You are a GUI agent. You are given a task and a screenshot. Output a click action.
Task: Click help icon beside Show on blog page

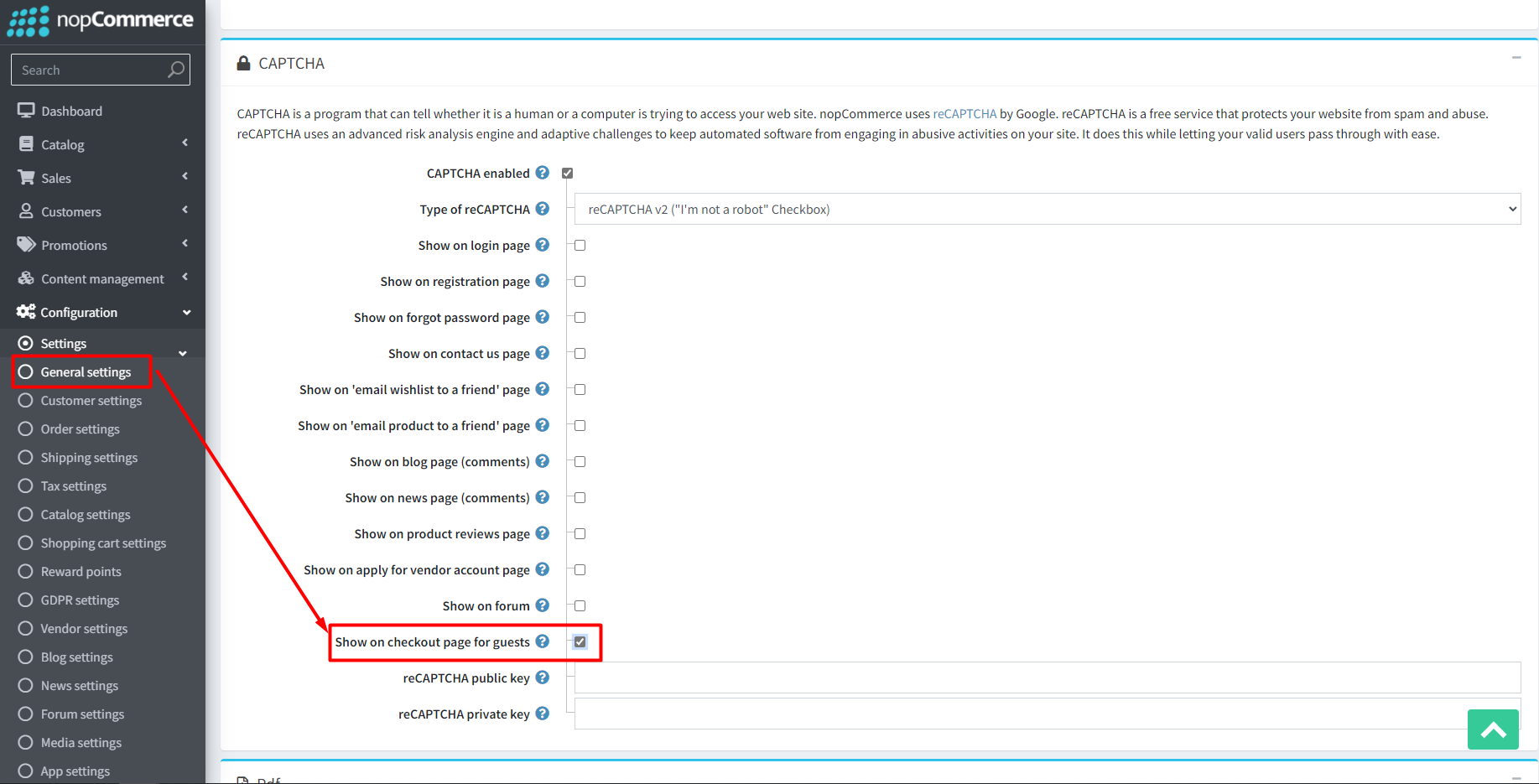[x=543, y=461]
